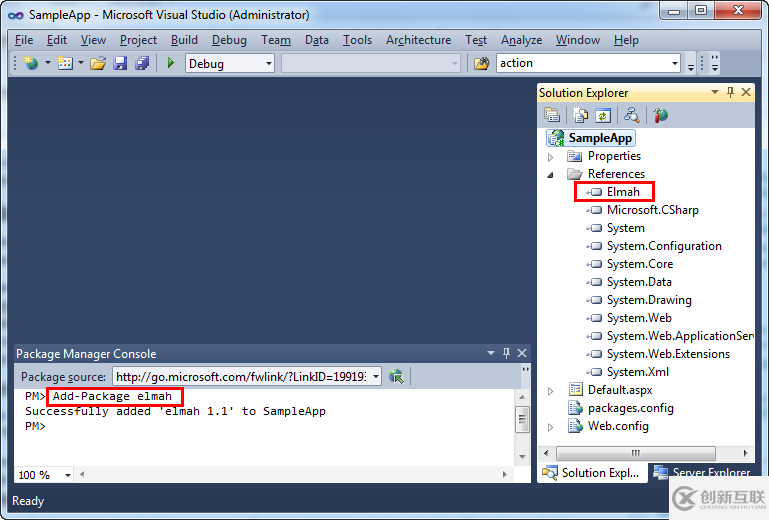Screen dimensions: 769x520
Task: Open the Data menu
Action: [x=317, y=40]
